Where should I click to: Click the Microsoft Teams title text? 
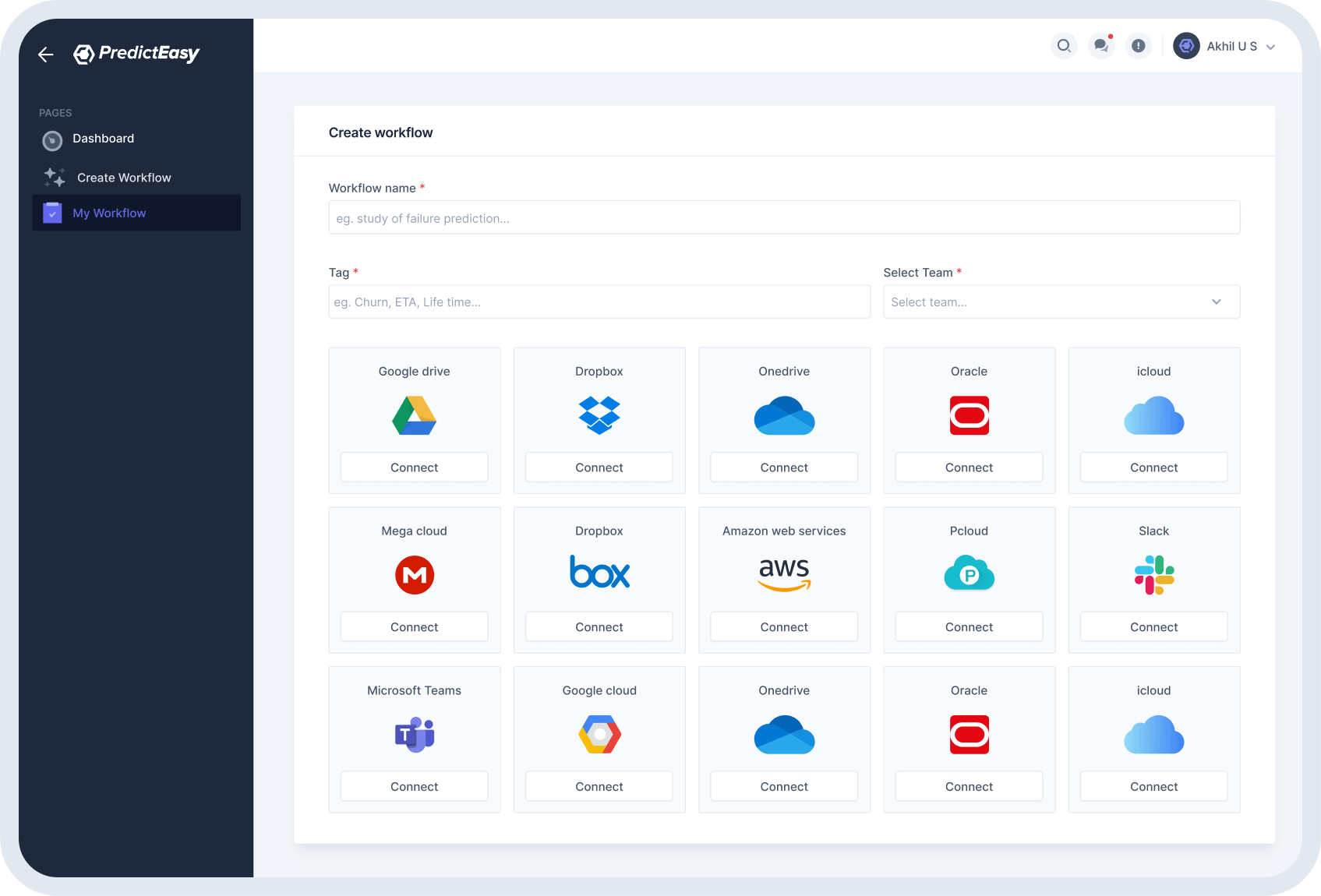415,691
